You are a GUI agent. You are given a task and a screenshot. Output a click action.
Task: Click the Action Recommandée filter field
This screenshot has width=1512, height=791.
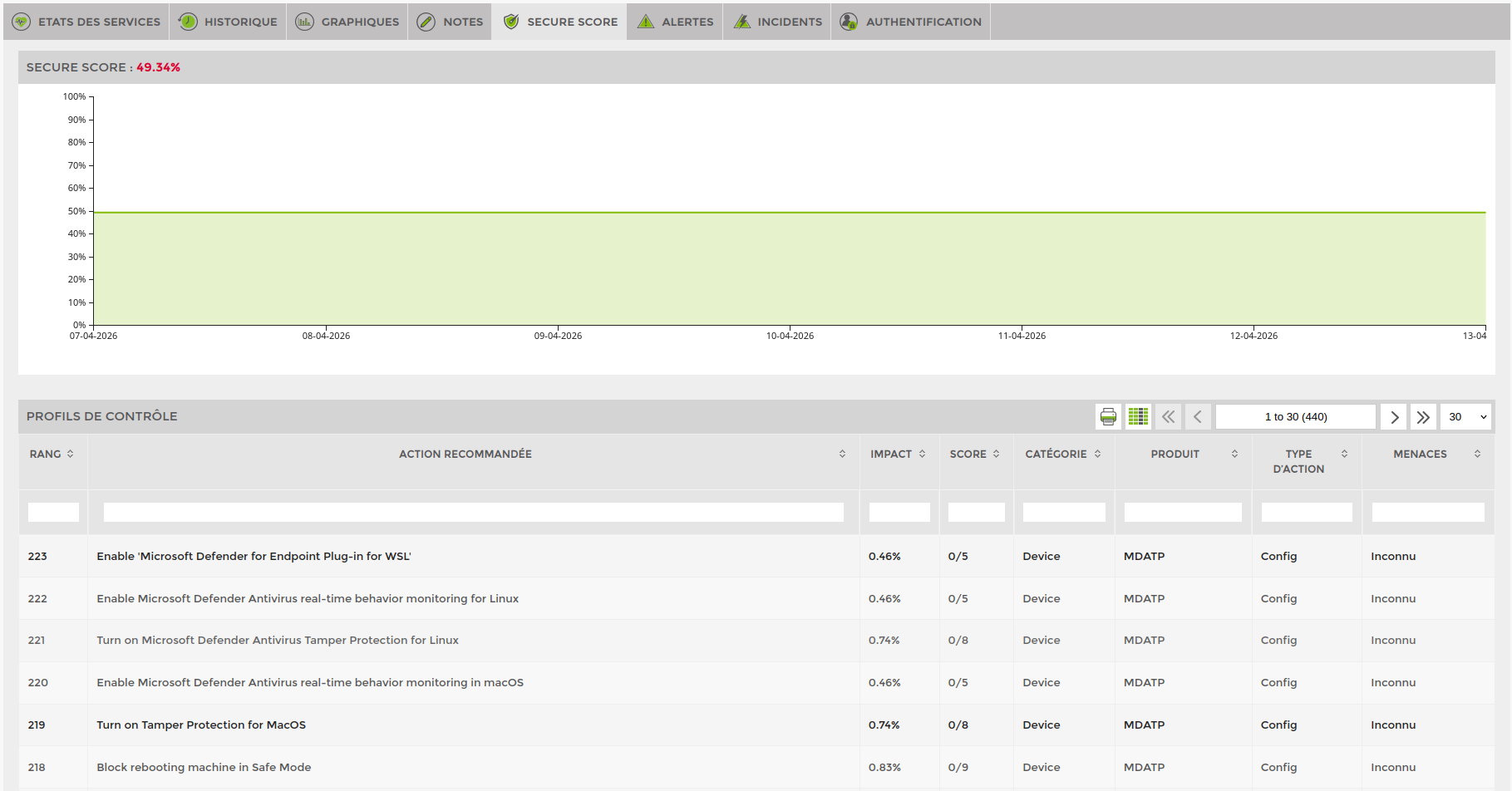tap(473, 513)
